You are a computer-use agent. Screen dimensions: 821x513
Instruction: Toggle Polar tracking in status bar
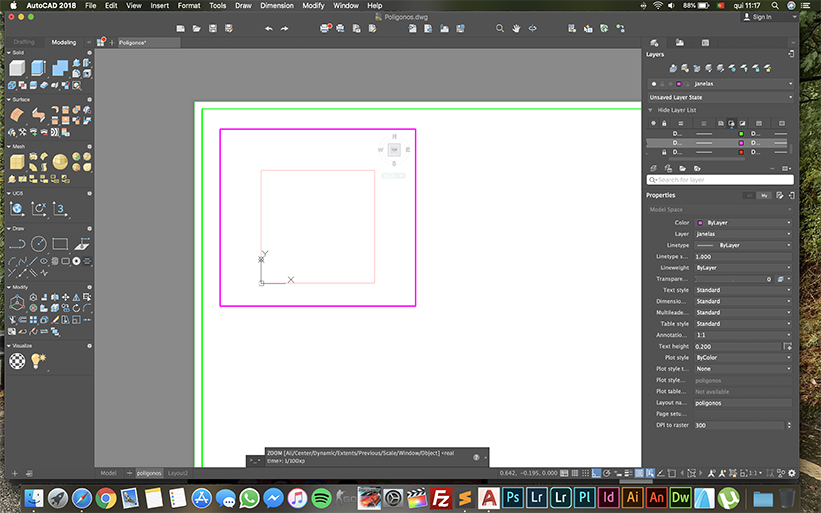(x=607, y=473)
